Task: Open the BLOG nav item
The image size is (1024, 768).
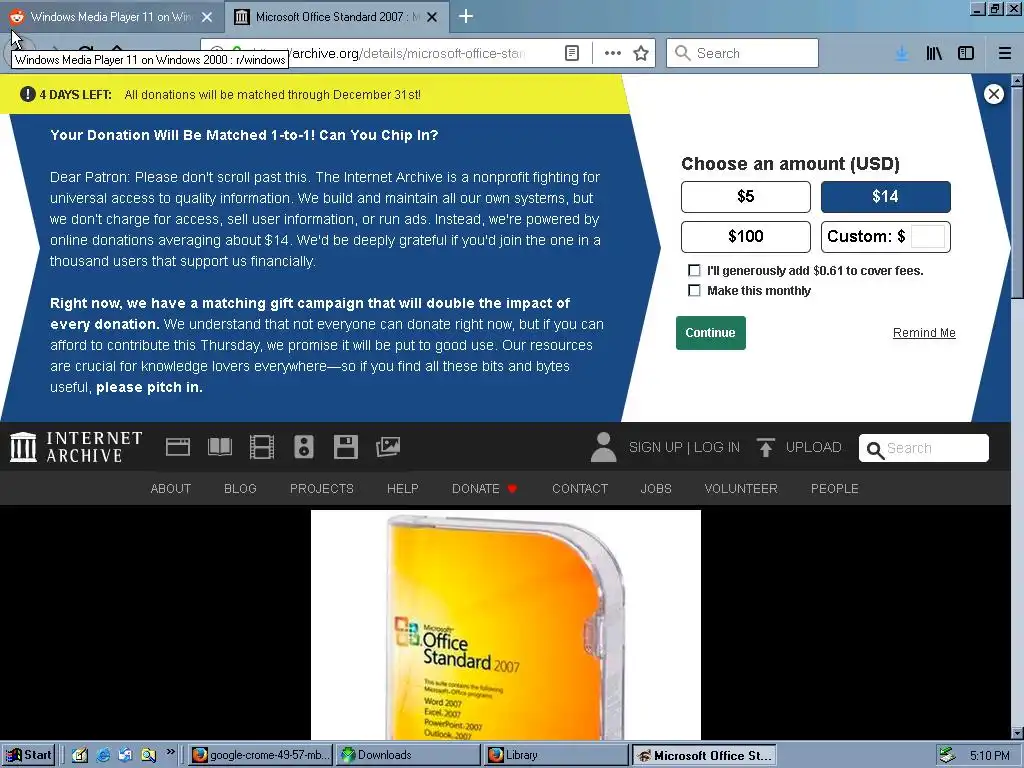Action: click(x=240, y=488)
